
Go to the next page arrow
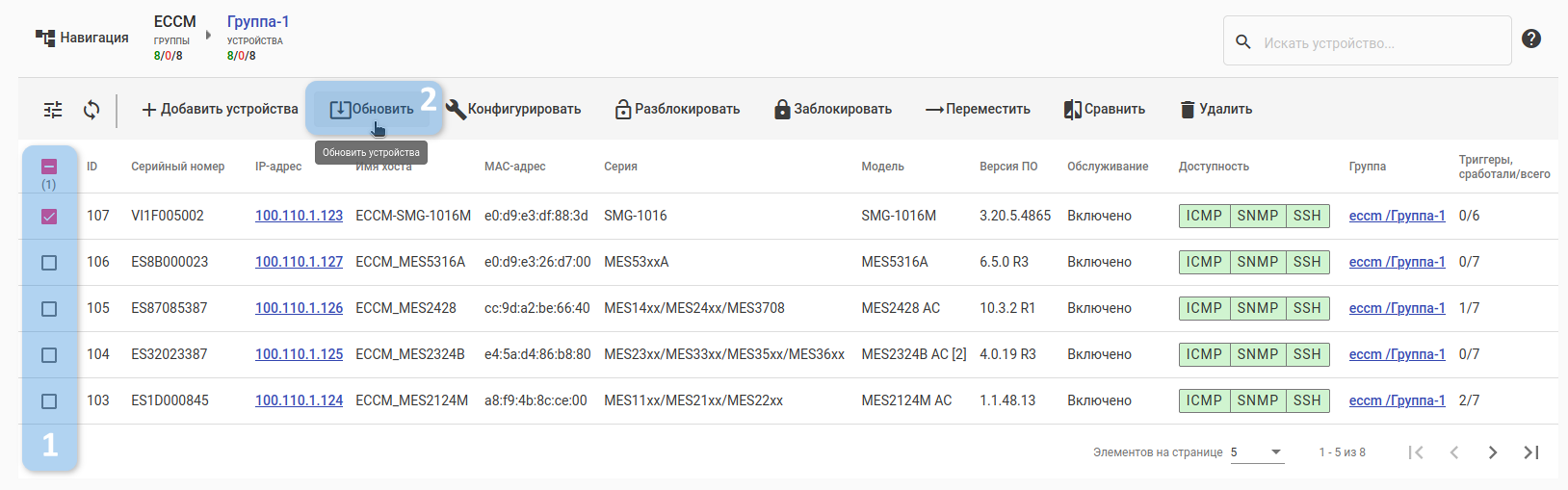tap(1492, 452)
